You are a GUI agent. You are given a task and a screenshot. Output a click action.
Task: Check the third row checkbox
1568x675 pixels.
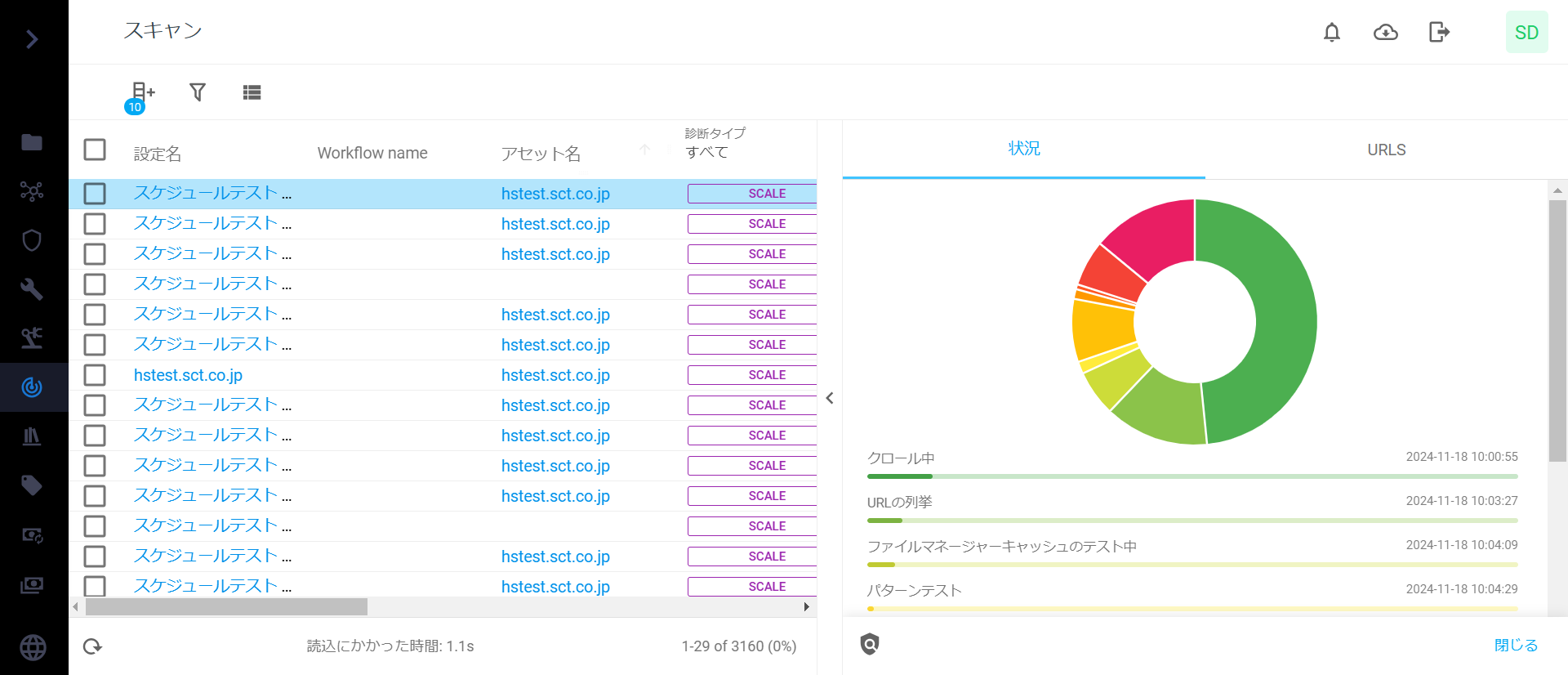click(95, 254)
